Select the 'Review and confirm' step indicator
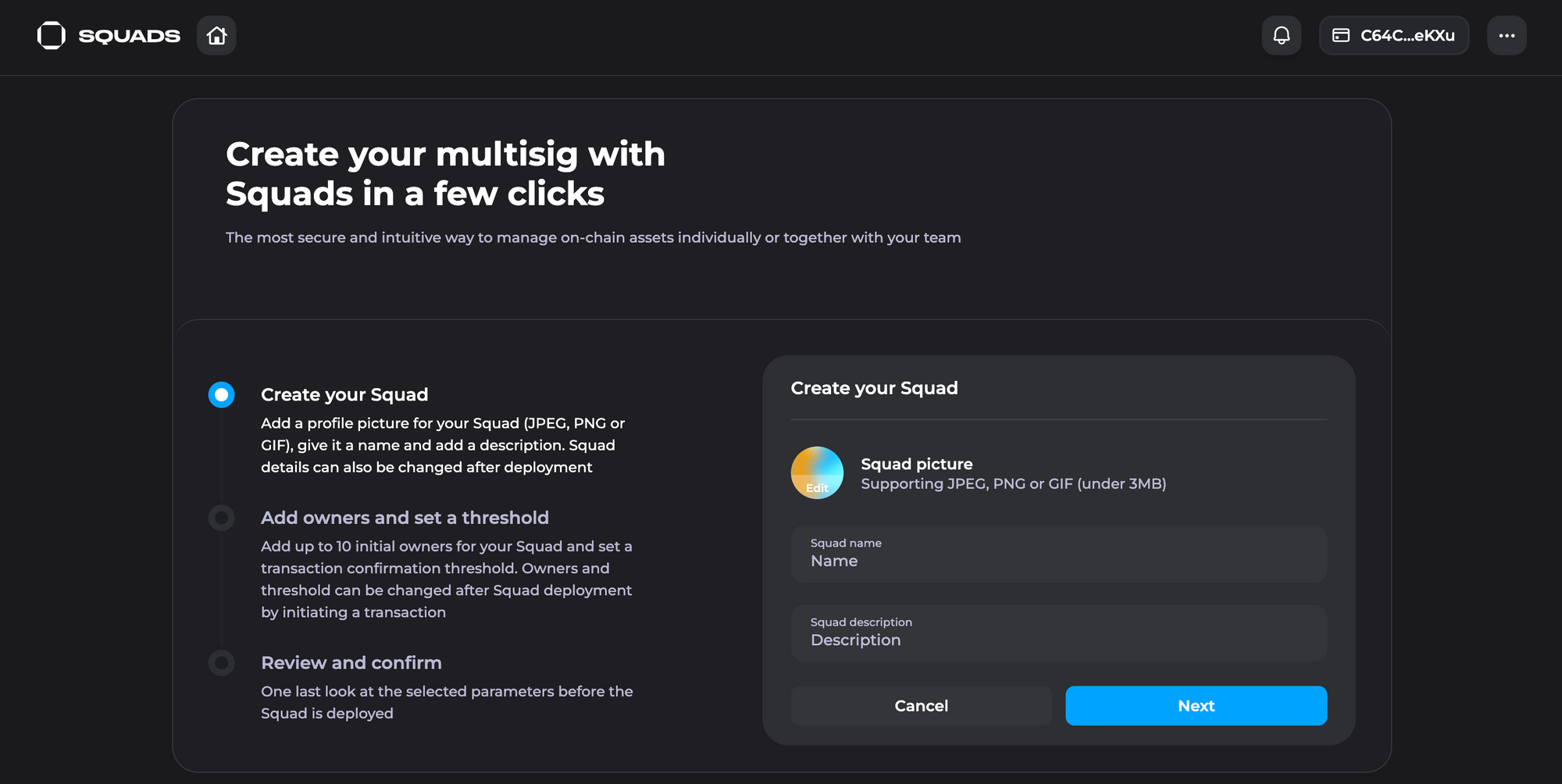Image resolution: width=1562 pixels, height=784 pixels. coord(222,663)
